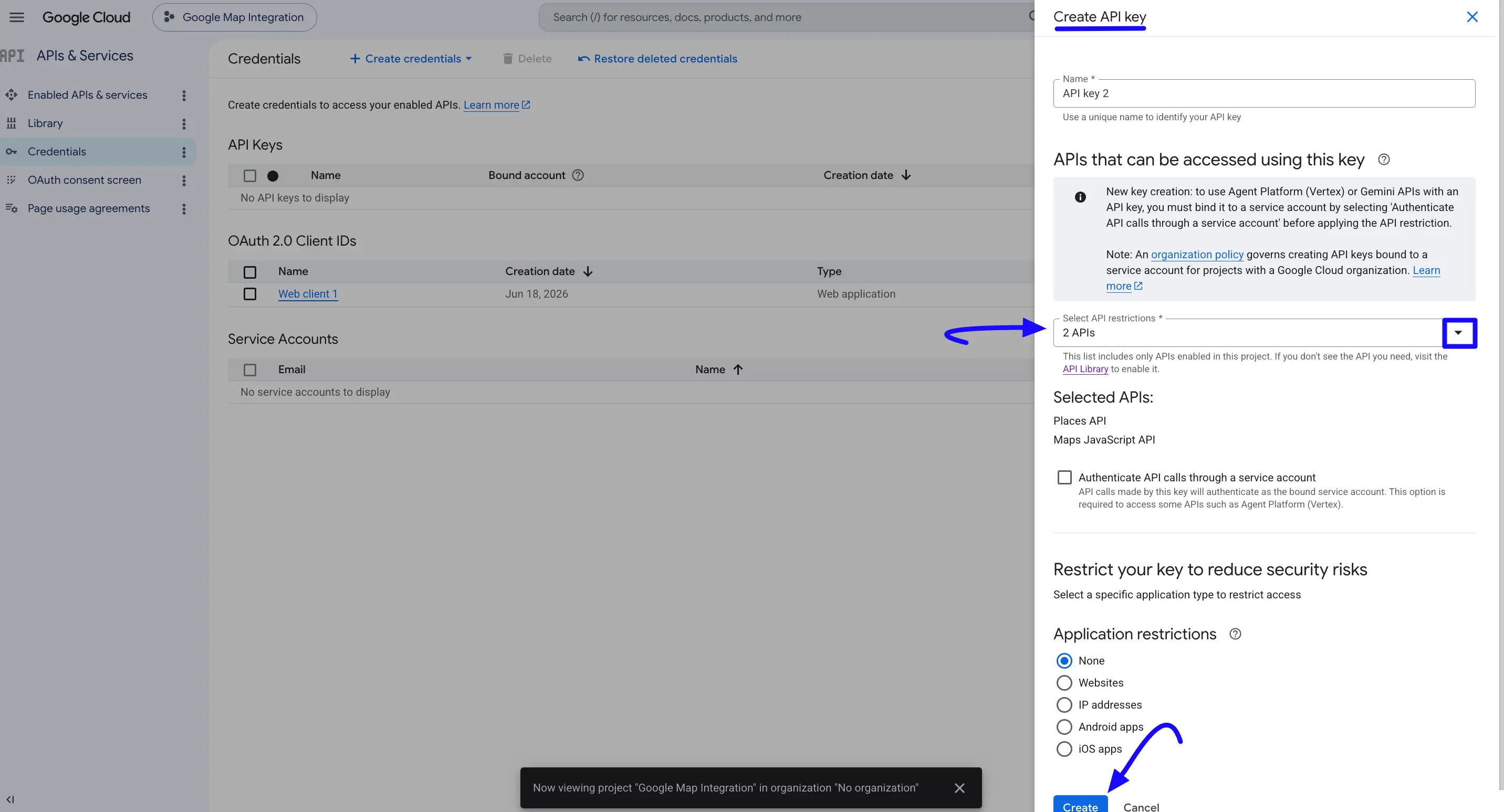Open the Web client 1 link
This screenshot has width=1504, height=812.
(x=308, y=293)
